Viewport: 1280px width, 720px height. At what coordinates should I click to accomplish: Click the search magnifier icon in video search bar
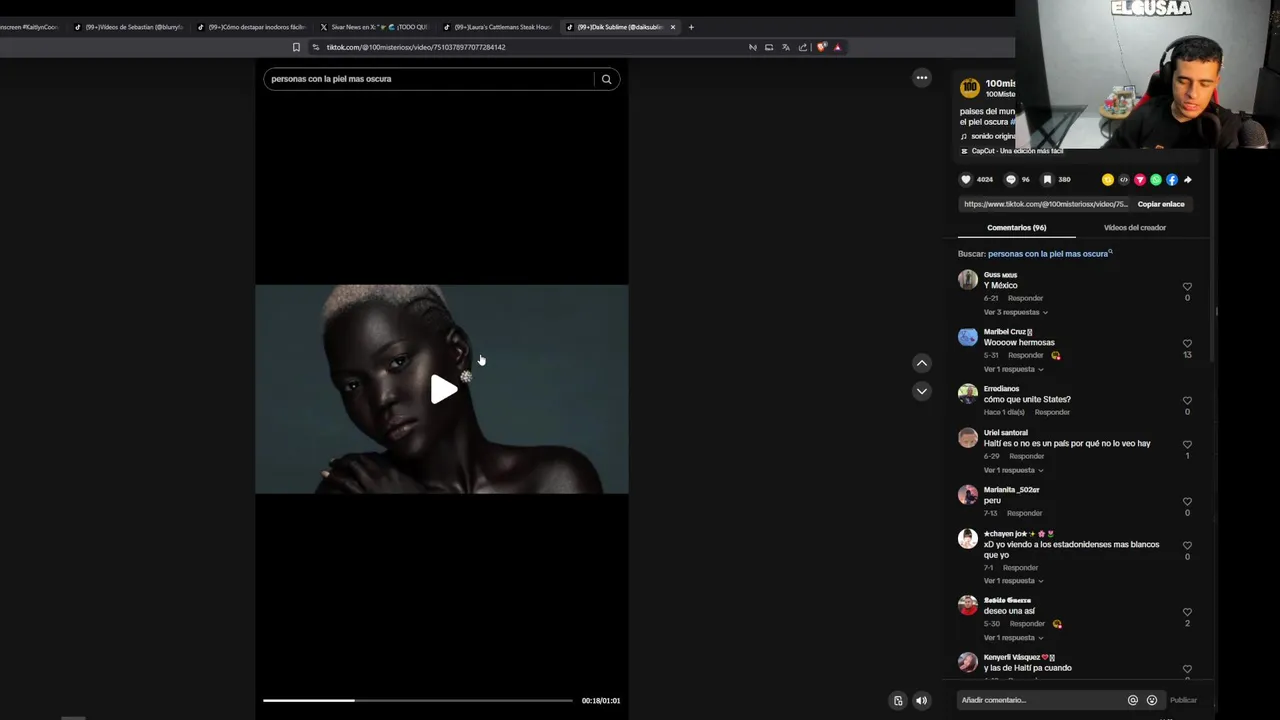pos(606,79)
